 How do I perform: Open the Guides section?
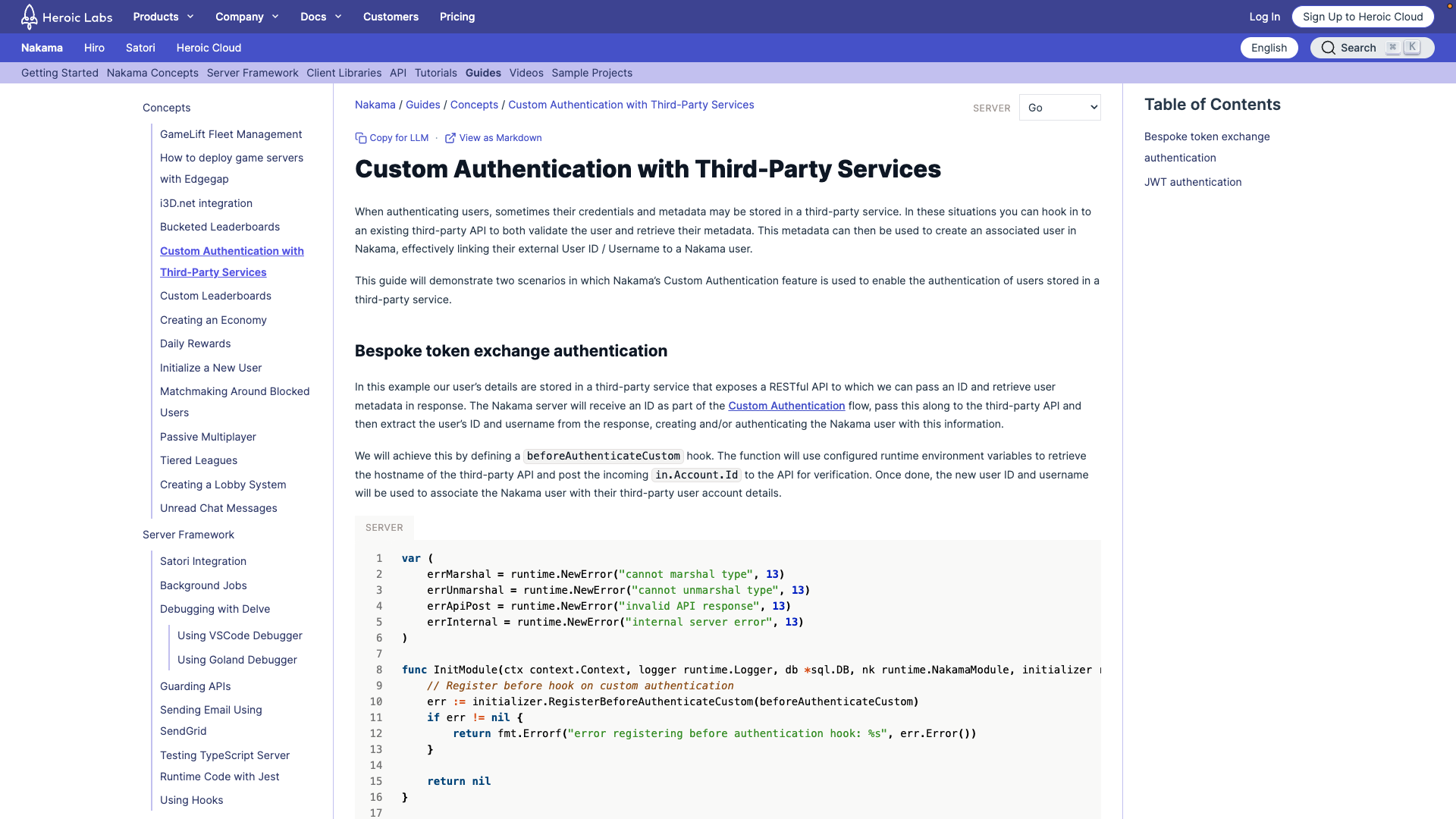(x=483, y=73)
